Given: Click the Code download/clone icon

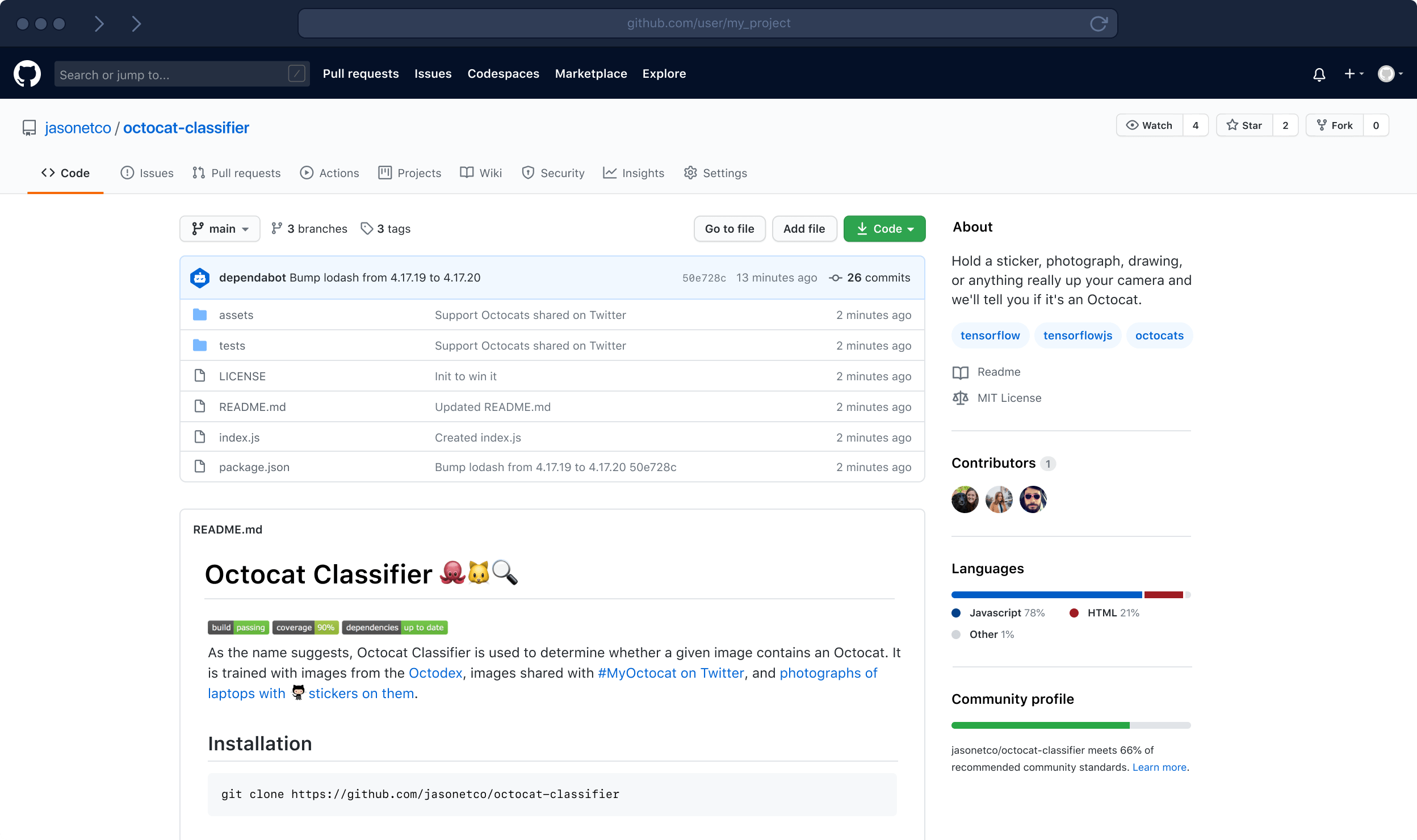Looking at the screenshot, I should pos(862,228).
